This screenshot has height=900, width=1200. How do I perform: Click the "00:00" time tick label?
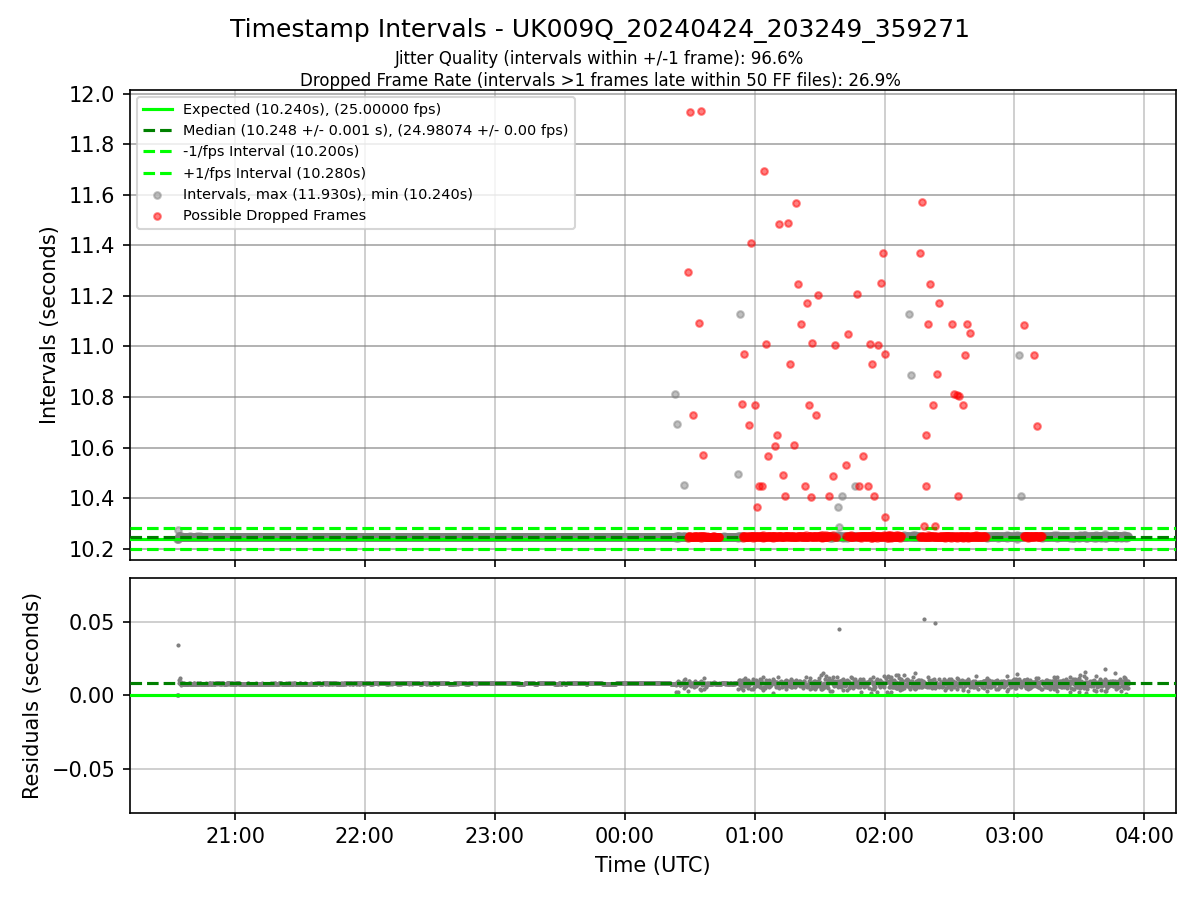[625, 835]
